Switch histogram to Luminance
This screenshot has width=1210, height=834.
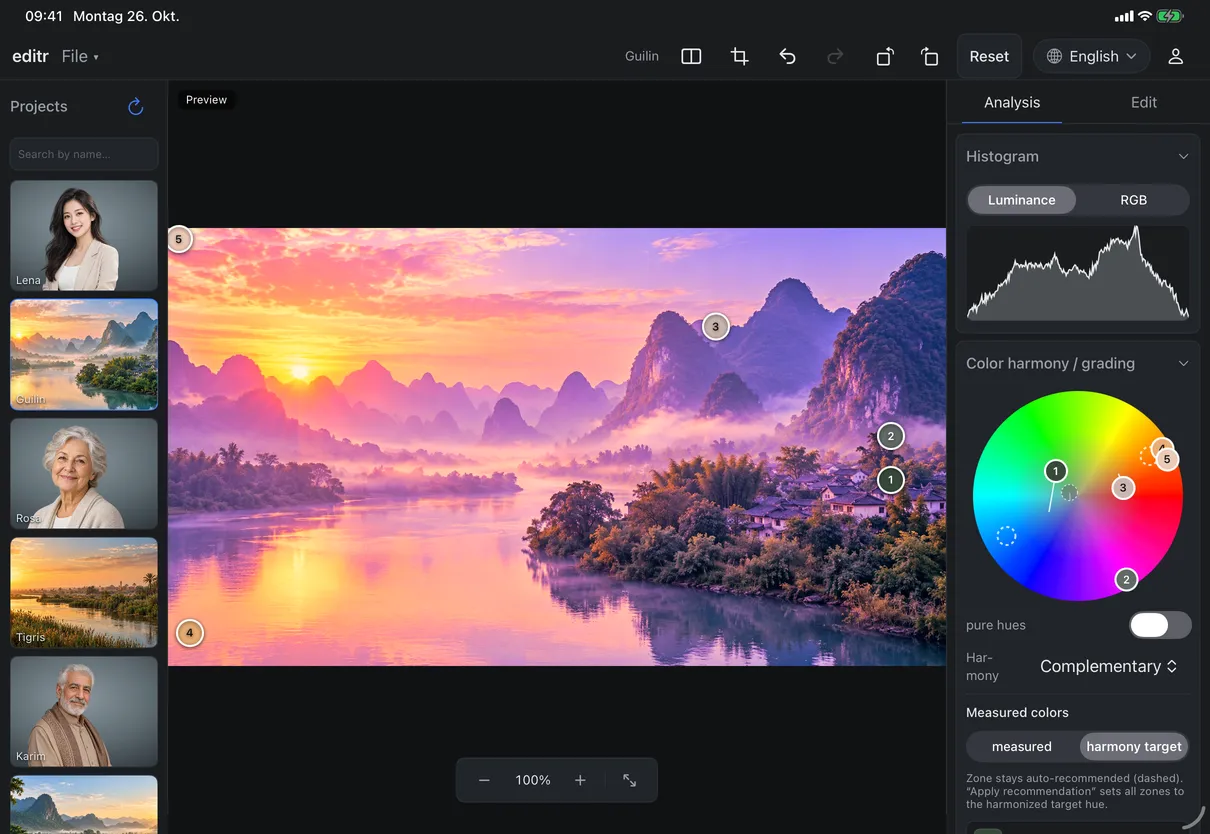[1021, 200]
